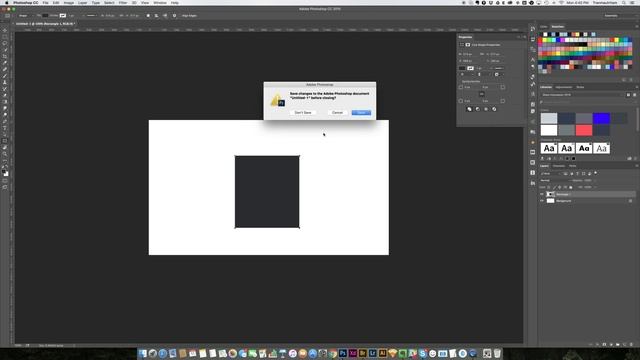The image size is (640, 360).
Task: Select the Brush tool
Action: 5,76
